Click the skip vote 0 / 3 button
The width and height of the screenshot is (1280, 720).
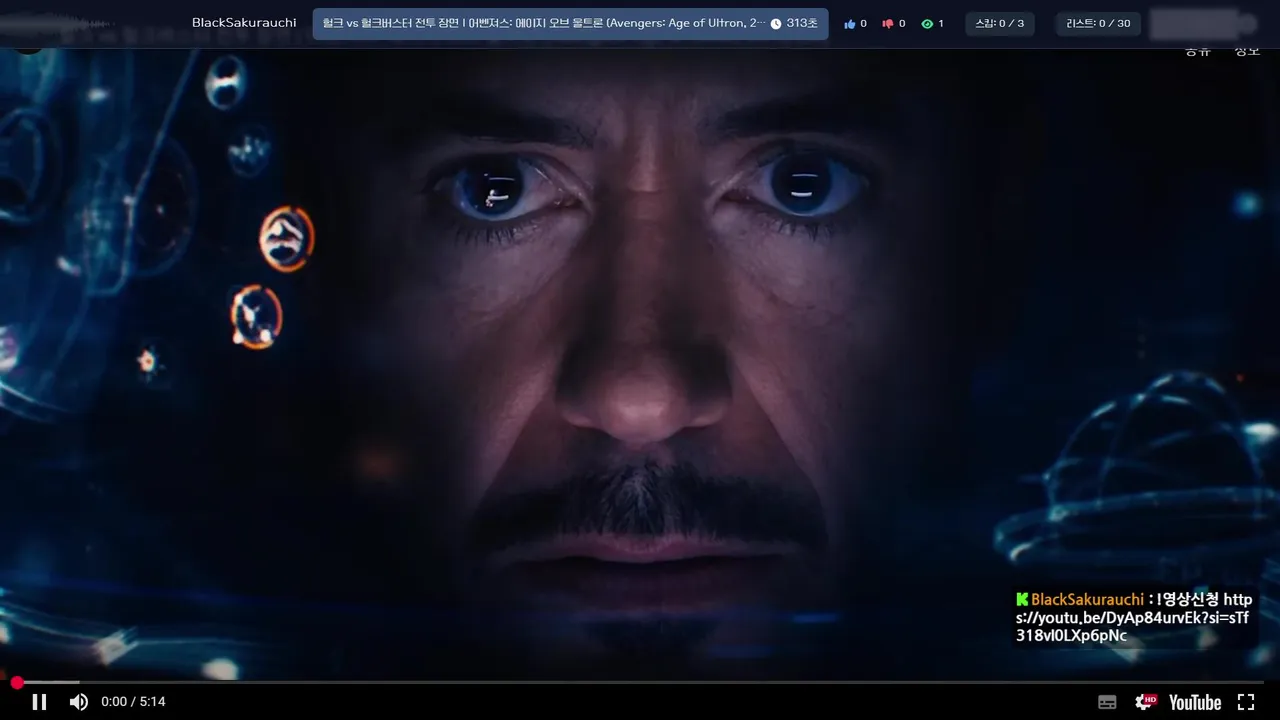[999, 24]
